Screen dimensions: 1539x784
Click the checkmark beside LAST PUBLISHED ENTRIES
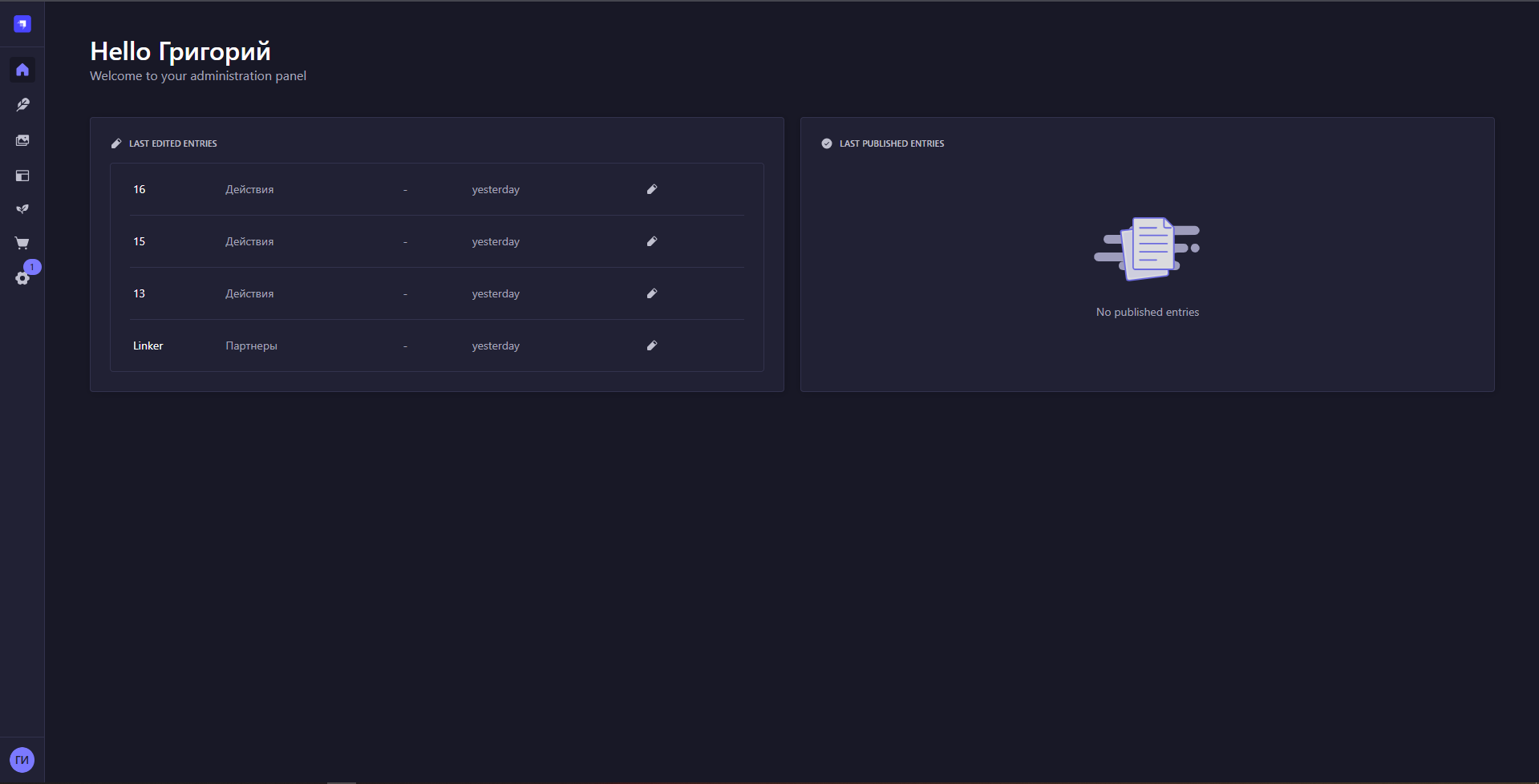click(x=826, y=143)
